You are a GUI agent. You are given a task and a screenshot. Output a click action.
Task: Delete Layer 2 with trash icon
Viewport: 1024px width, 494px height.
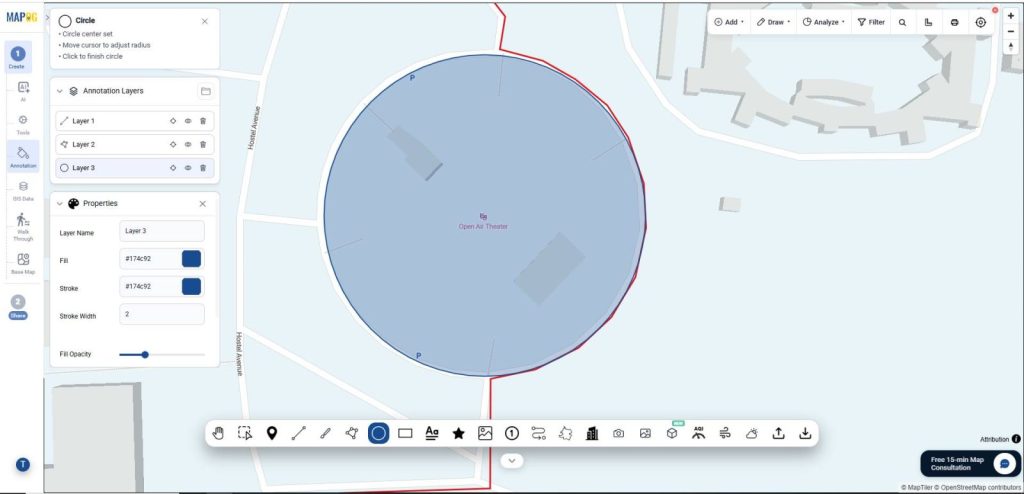click(x=203, y=144)
